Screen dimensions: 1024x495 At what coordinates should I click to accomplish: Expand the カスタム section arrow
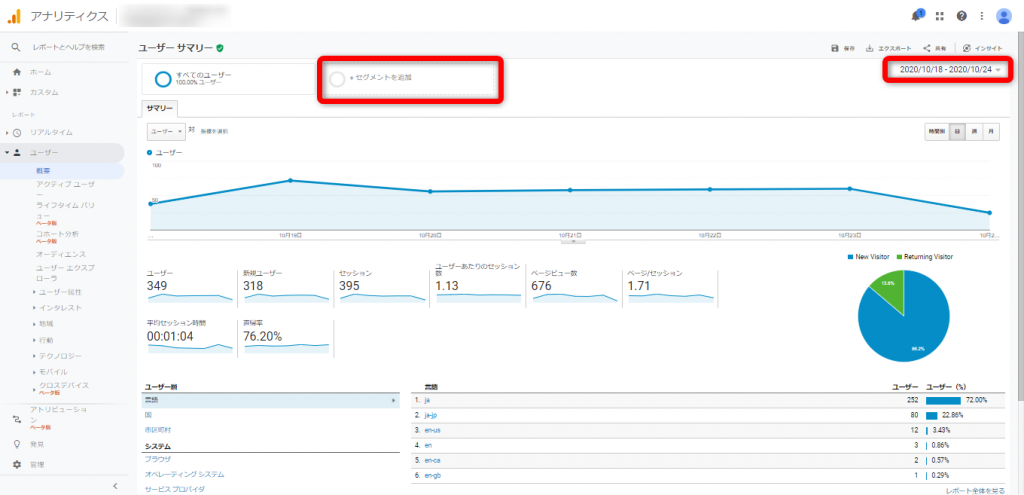click(x=7, y=92)
